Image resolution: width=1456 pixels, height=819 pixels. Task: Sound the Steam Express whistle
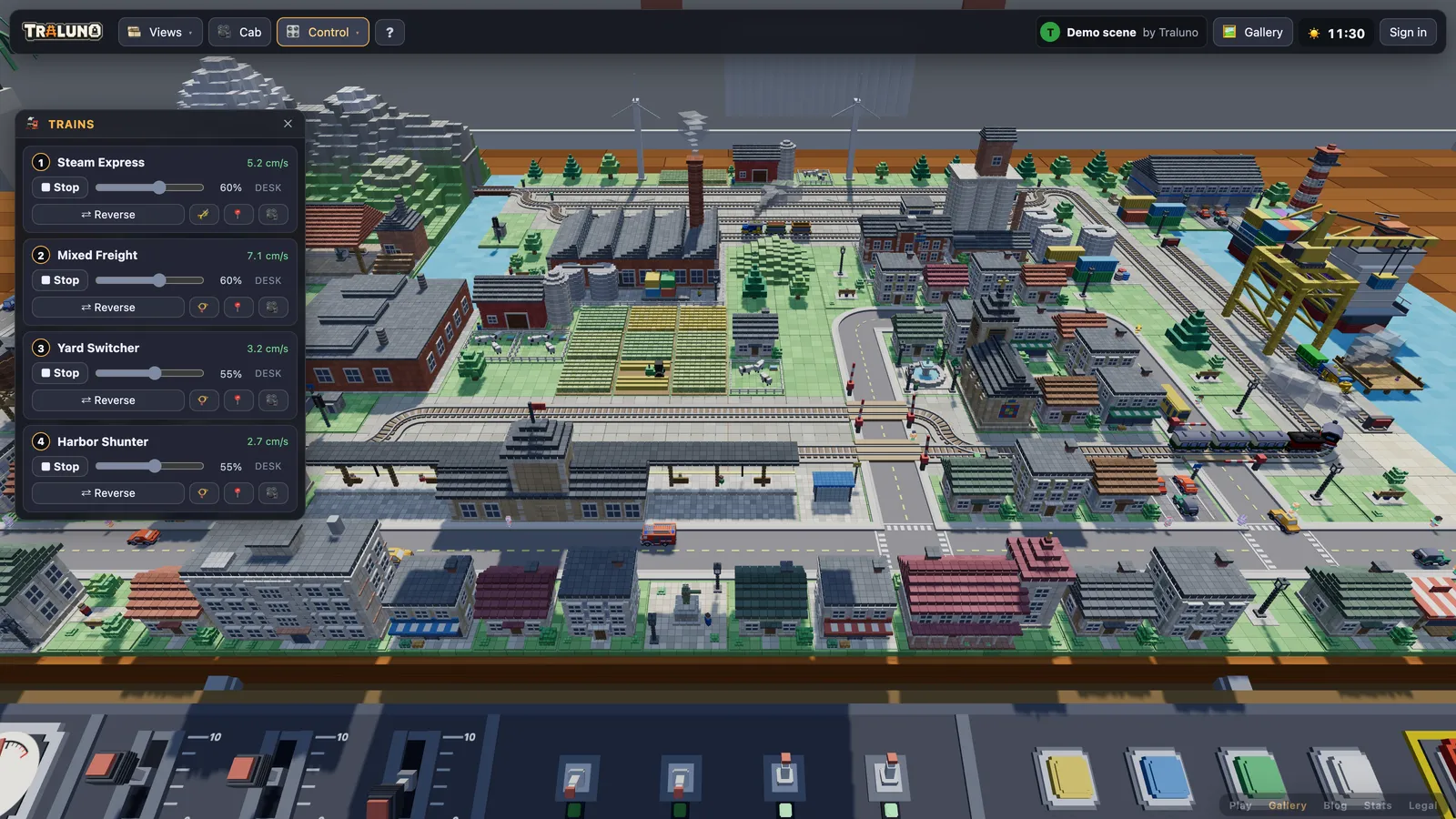tap(203, 215)
